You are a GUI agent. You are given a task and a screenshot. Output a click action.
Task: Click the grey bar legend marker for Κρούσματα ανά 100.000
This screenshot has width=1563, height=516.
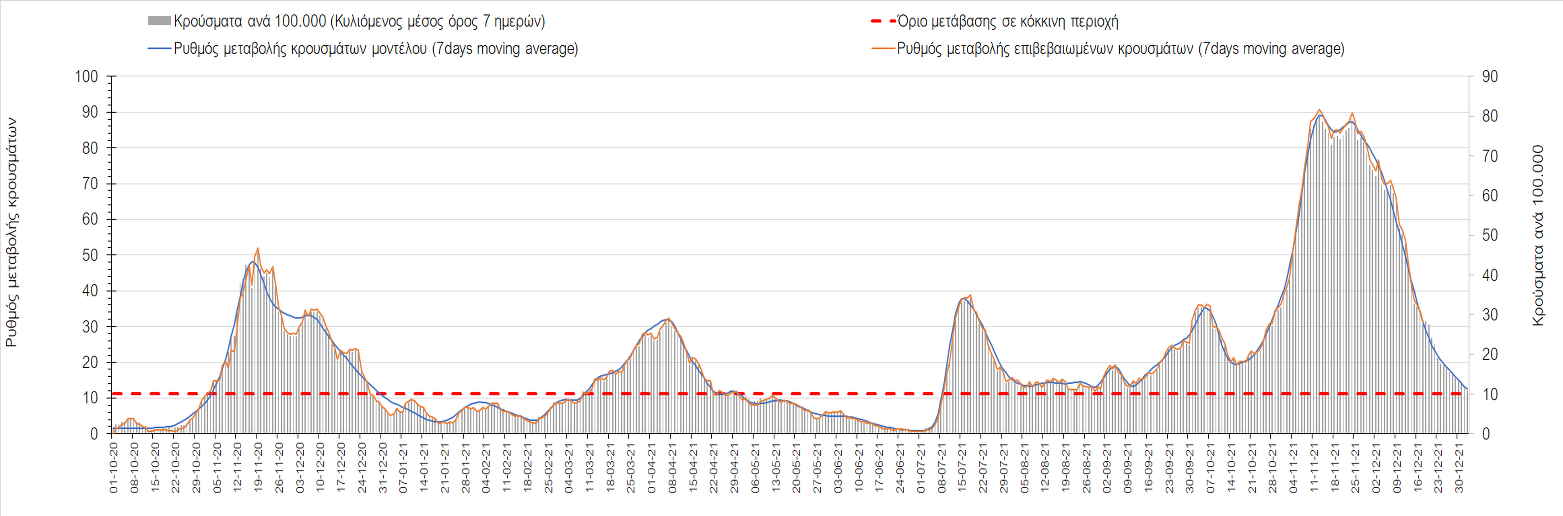[158, 21]
